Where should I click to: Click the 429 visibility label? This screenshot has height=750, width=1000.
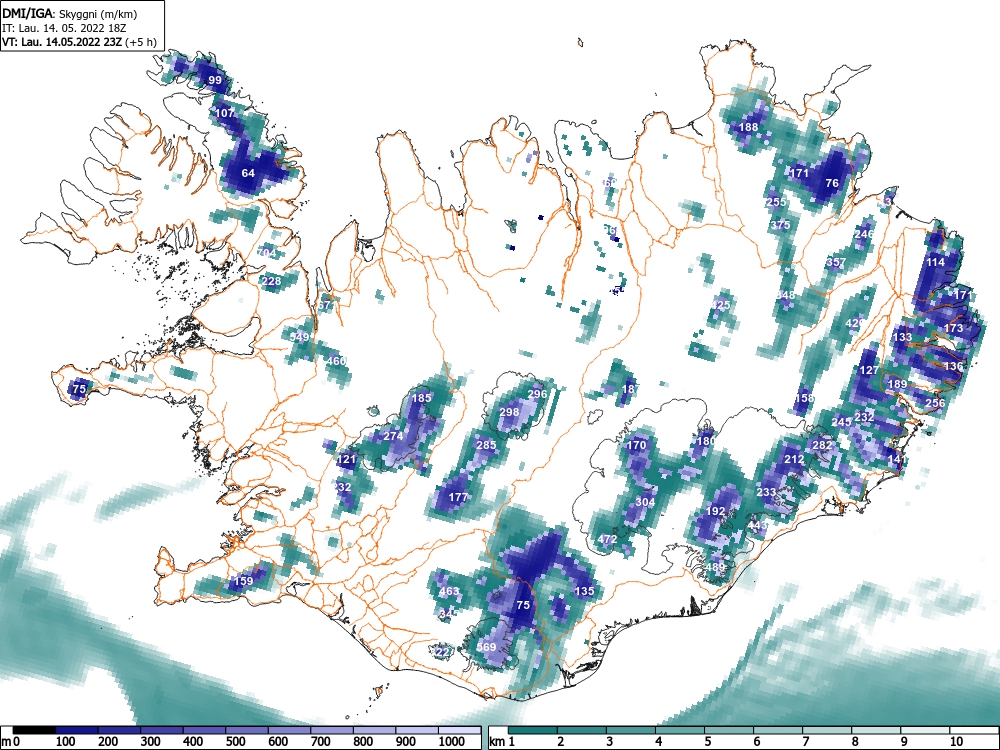click(855, 323)
